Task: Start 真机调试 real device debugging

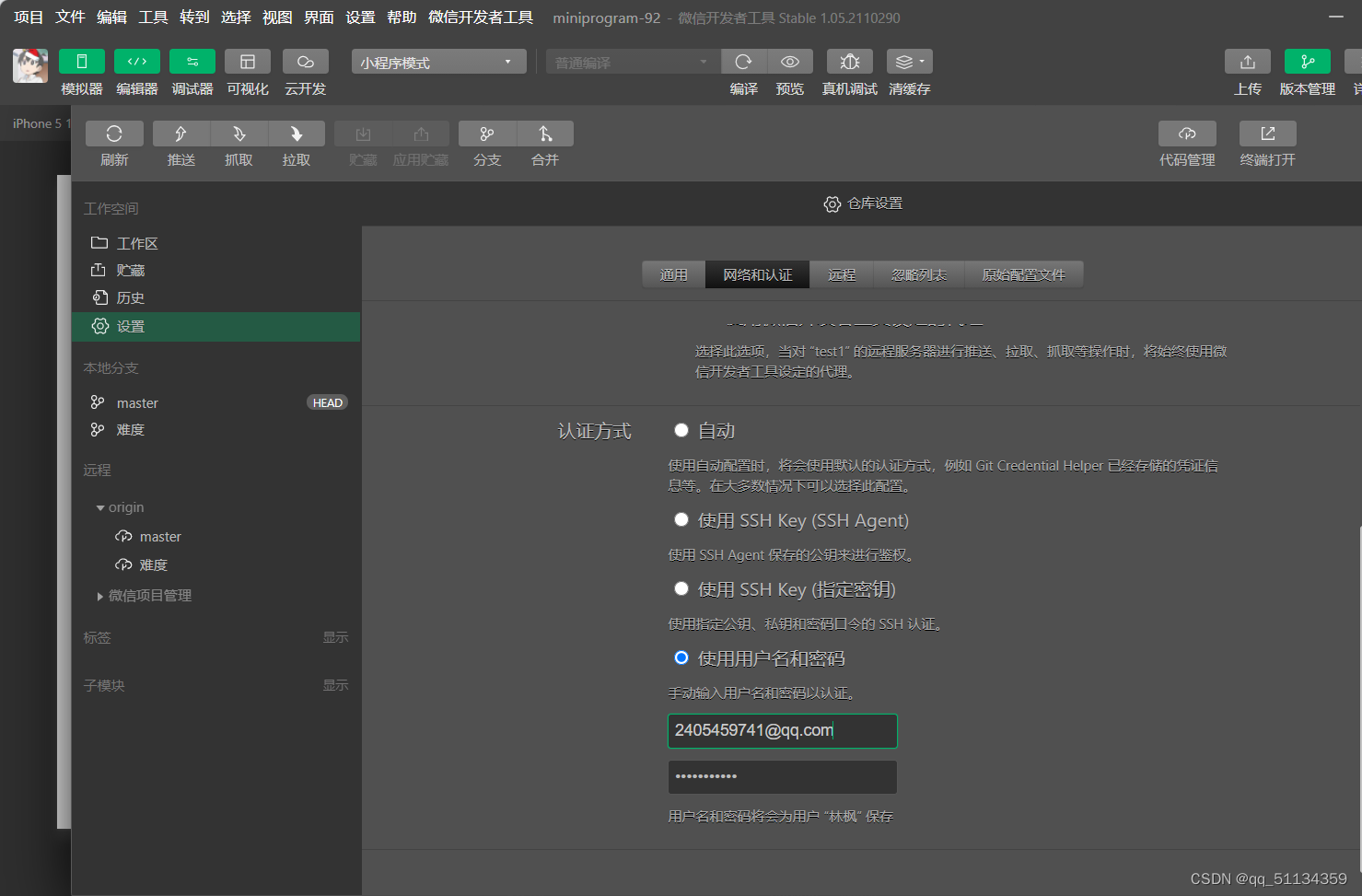Action: click(850, 62)
